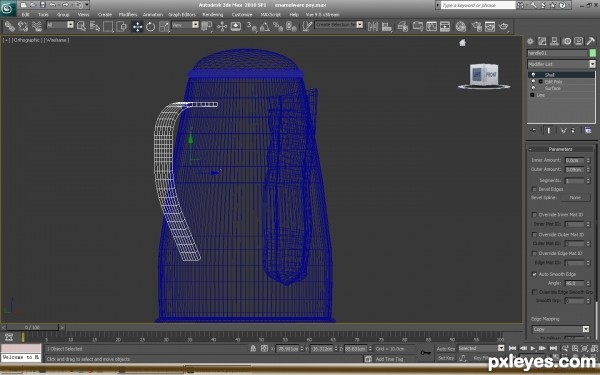Activate Select and Rotate tool
The height and width of the screenshot is (375, 600).
click(x=150, y=26)
